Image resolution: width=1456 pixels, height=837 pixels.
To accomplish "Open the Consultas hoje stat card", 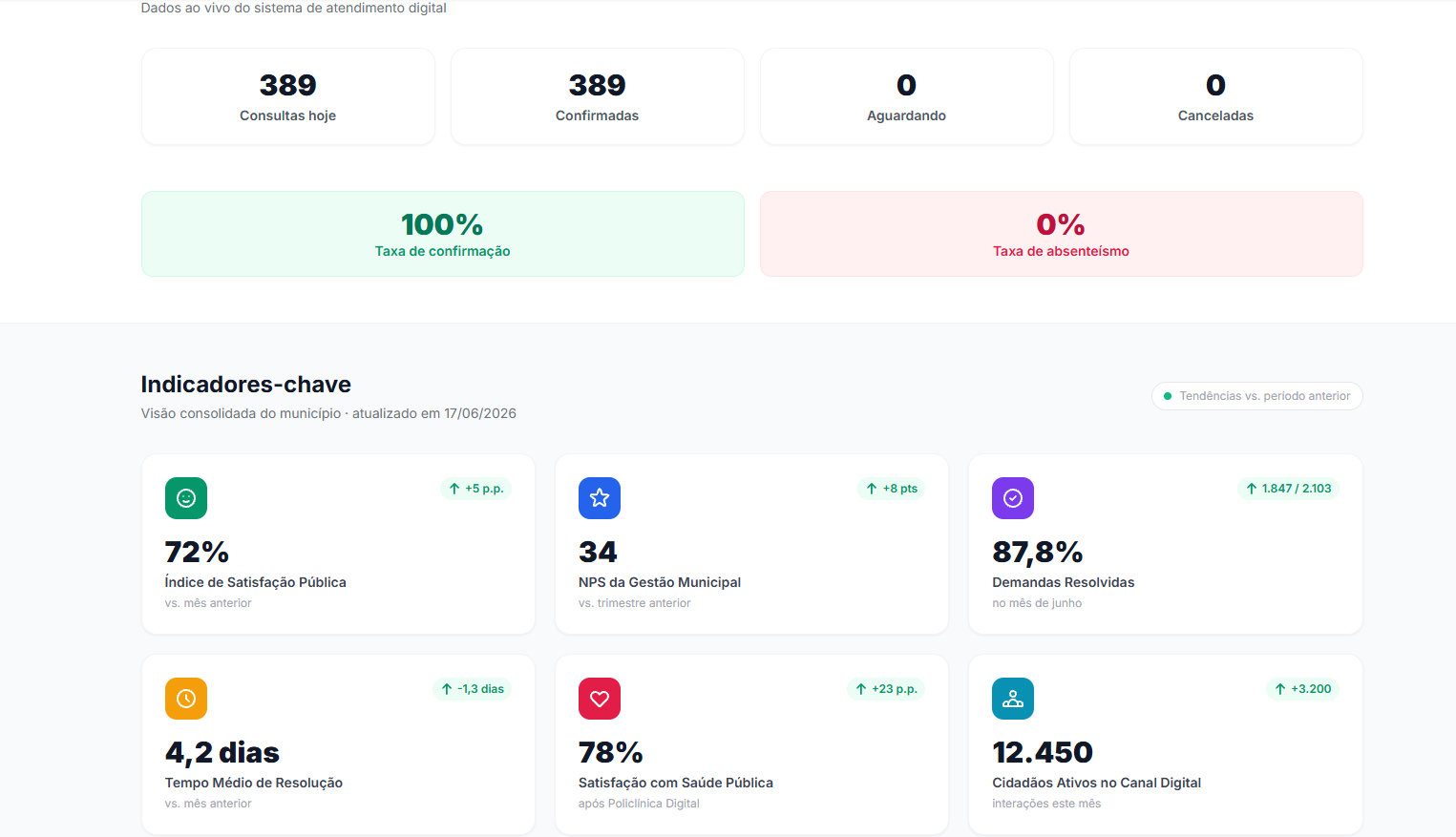I will pyautogui.click(x=288, y=96).
